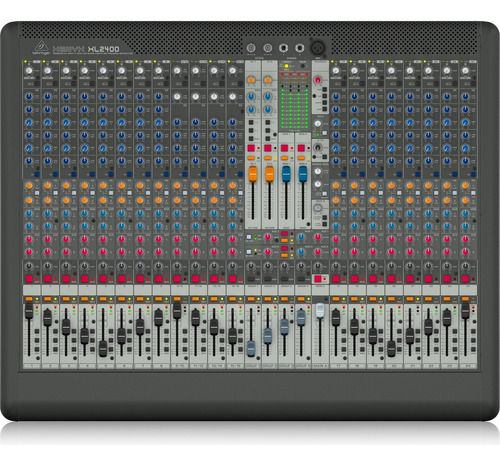
Task: Solo channel 17 with its orange button
Action: (336, 299)
